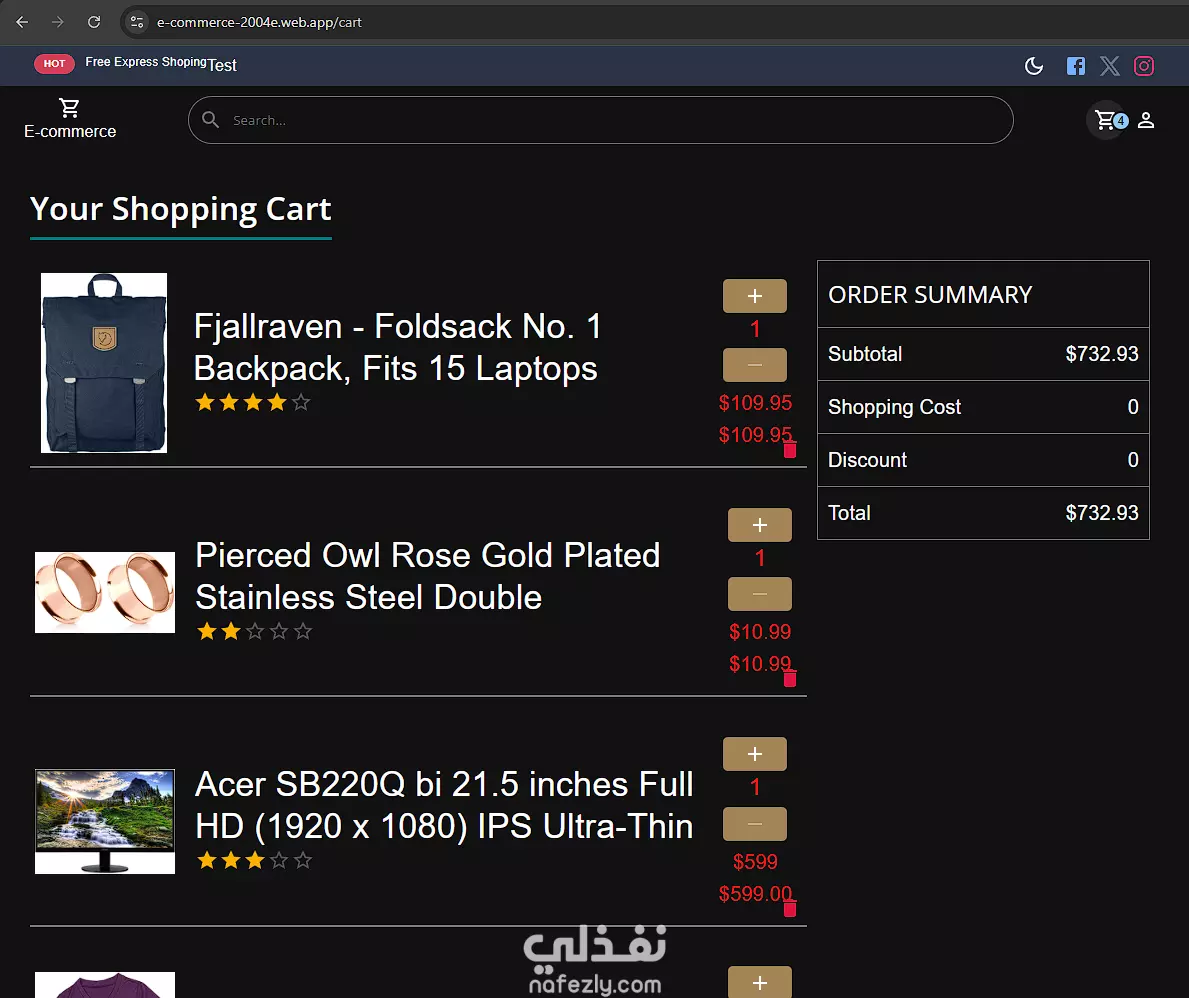Click the $10.99 unit price of rings
This screenshot has width=1189, height=998.
click(x=760, y=632)
